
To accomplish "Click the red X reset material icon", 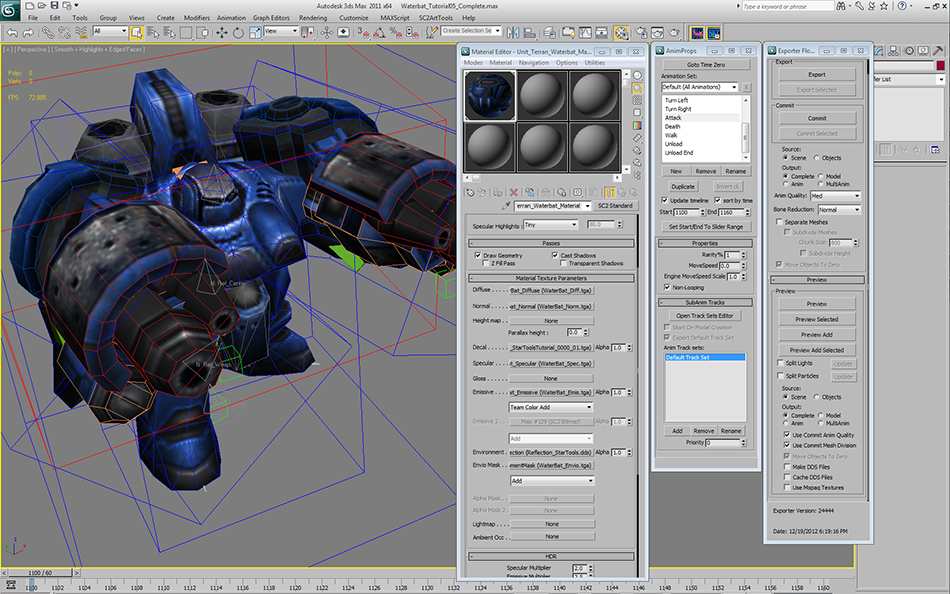I will [514, 192].
